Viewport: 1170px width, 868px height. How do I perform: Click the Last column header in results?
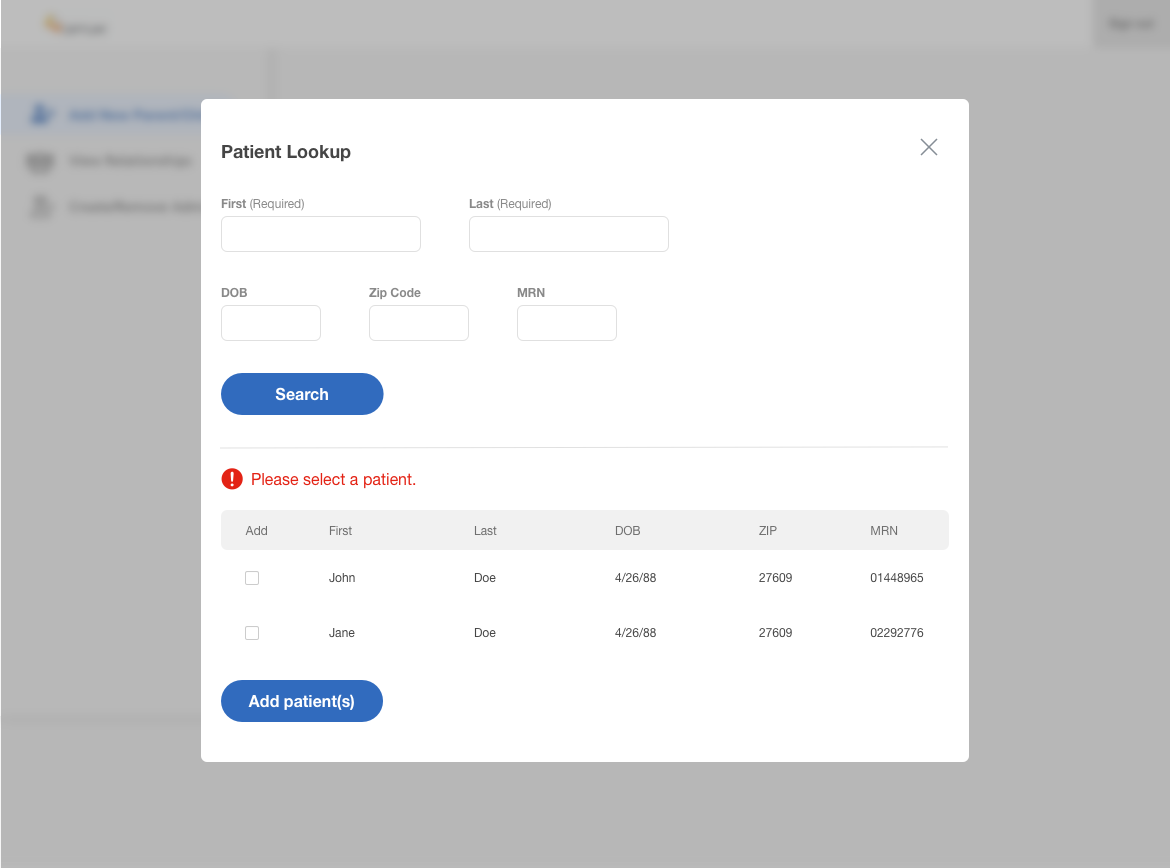485,531
